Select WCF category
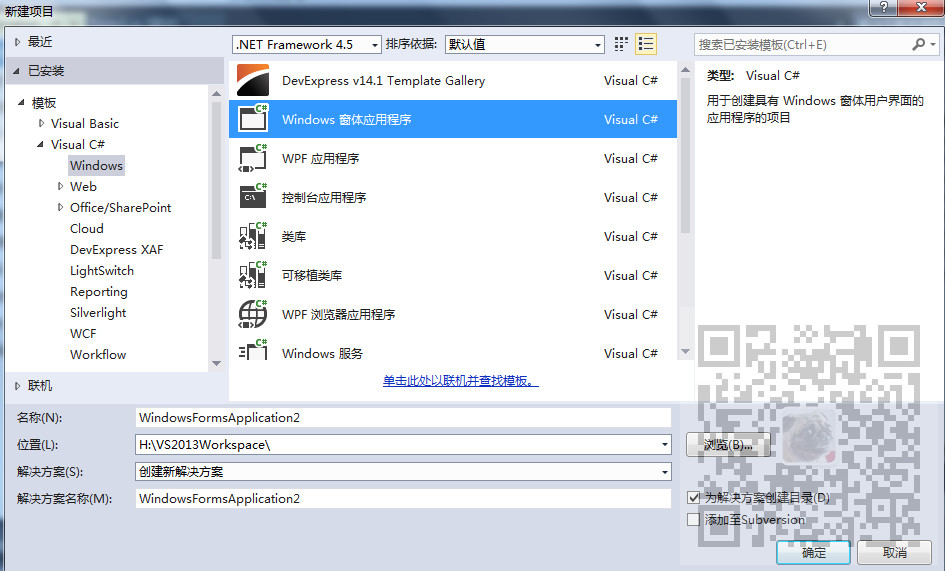 [83, 333]
